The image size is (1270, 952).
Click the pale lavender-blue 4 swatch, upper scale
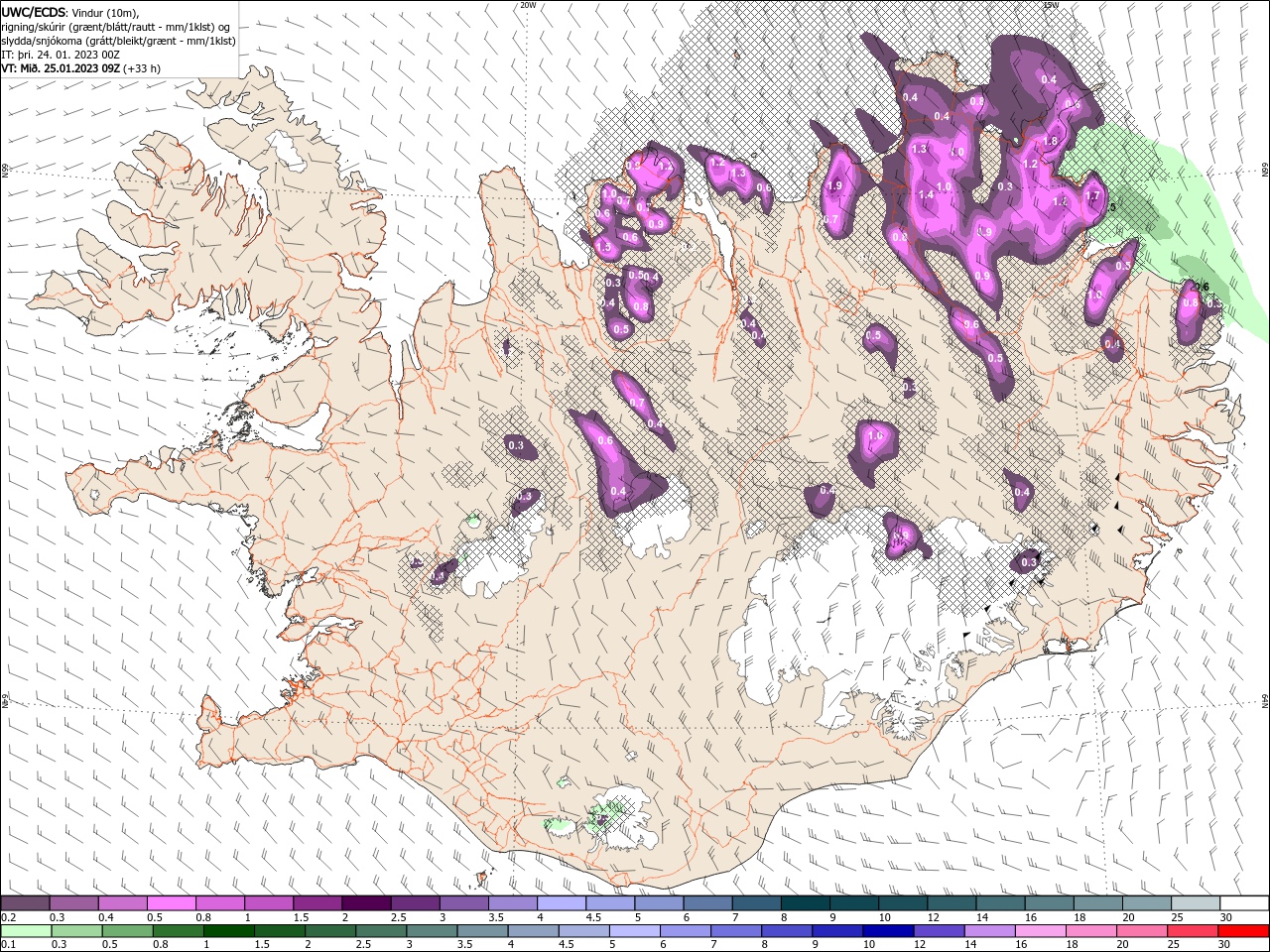coord(562,903)
